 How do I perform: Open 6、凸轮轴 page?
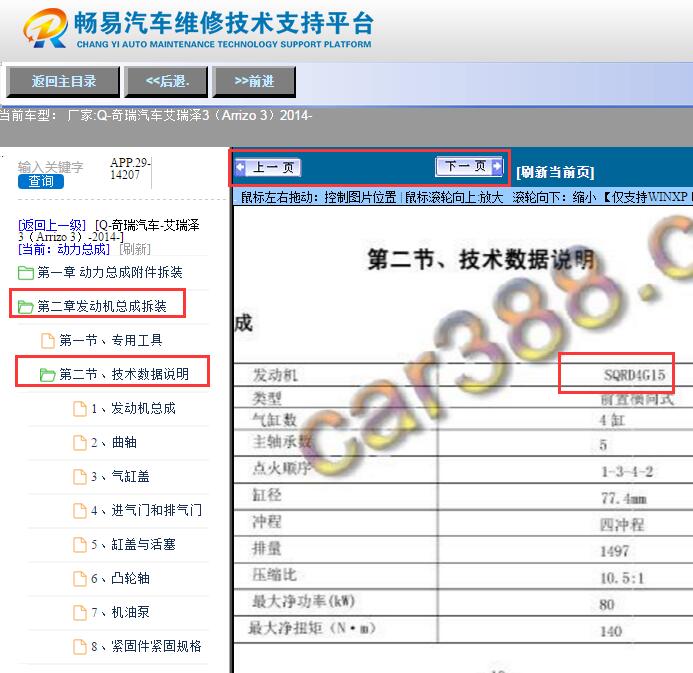pyautogui.click(x=120, y=578)
